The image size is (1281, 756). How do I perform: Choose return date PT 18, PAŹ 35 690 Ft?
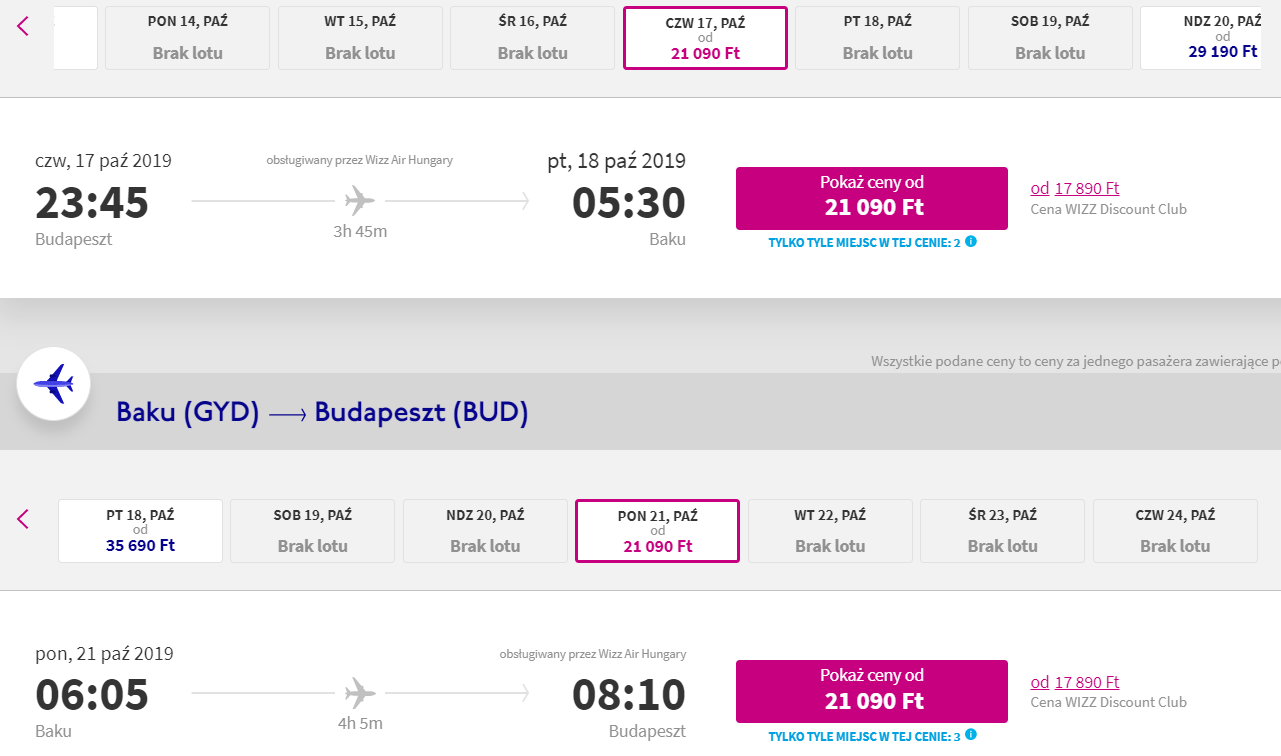pyautogui.click(x=140, y=531)
